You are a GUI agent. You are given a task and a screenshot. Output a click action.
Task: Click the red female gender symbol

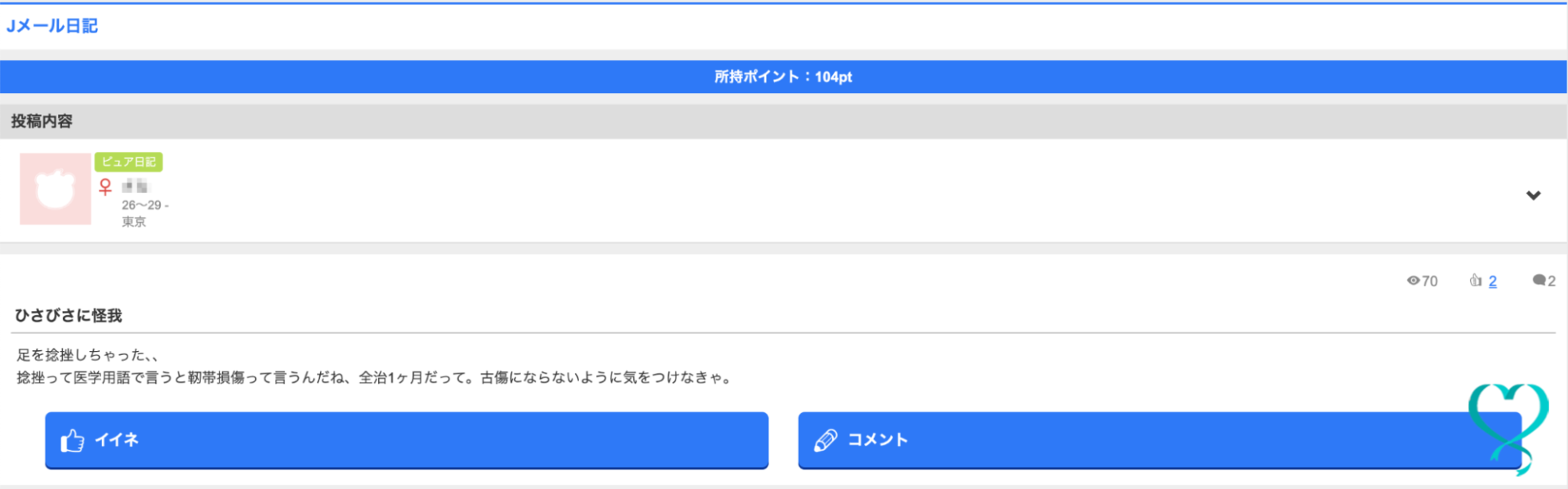pos(105,186)
